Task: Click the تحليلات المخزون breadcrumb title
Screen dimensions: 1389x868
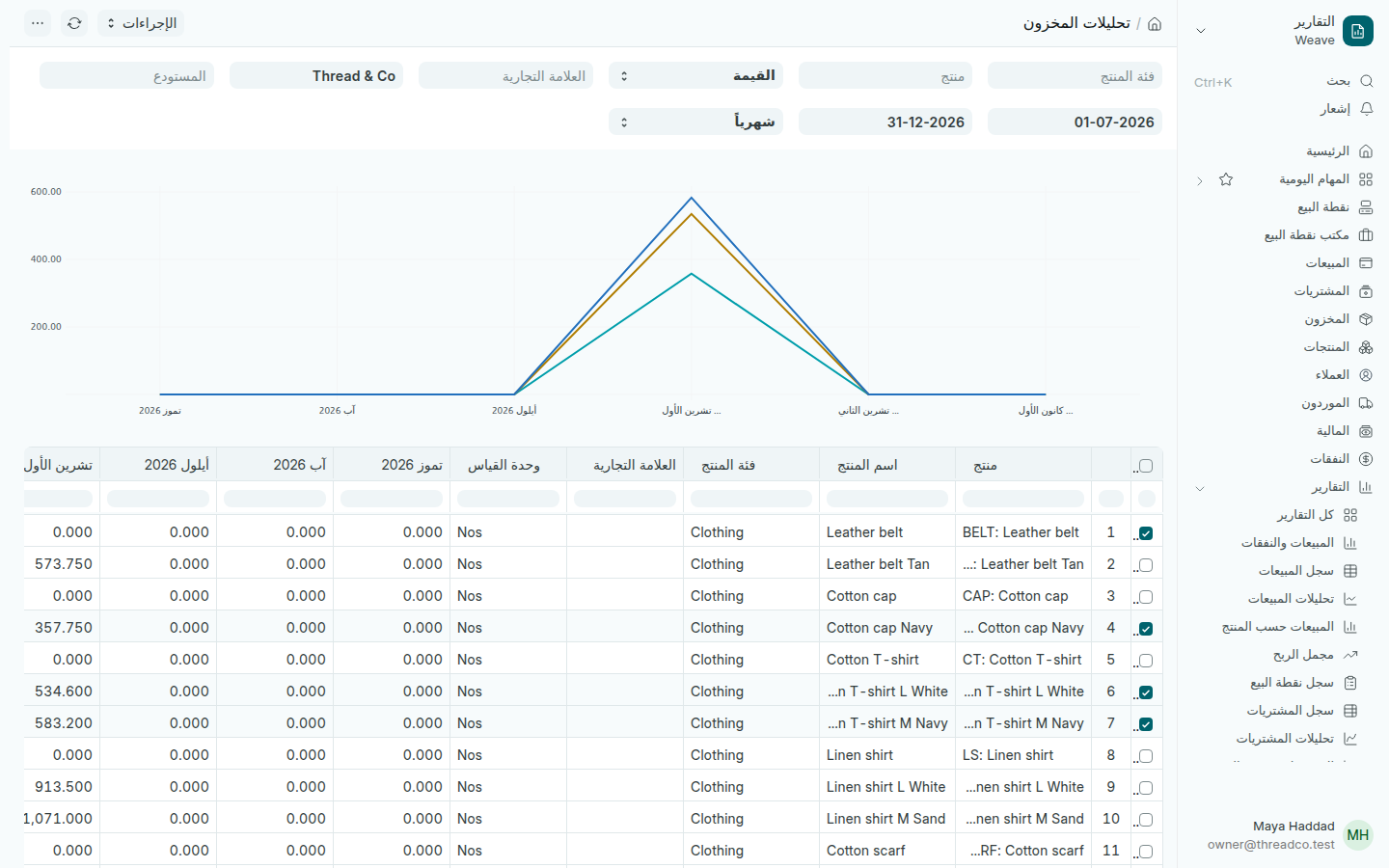Action: tap(1076, 23)
